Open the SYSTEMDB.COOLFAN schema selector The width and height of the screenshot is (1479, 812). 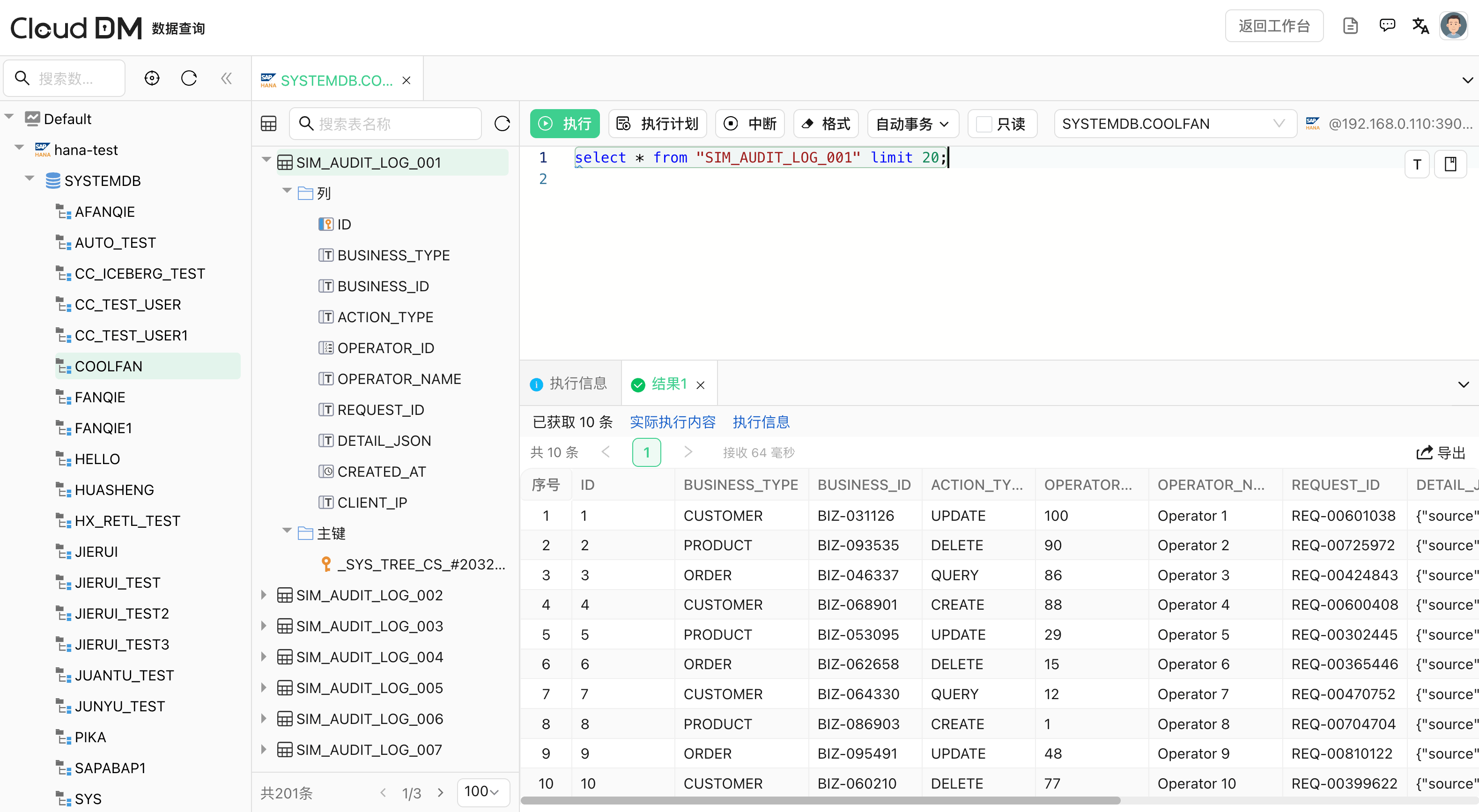(1175, 124)
